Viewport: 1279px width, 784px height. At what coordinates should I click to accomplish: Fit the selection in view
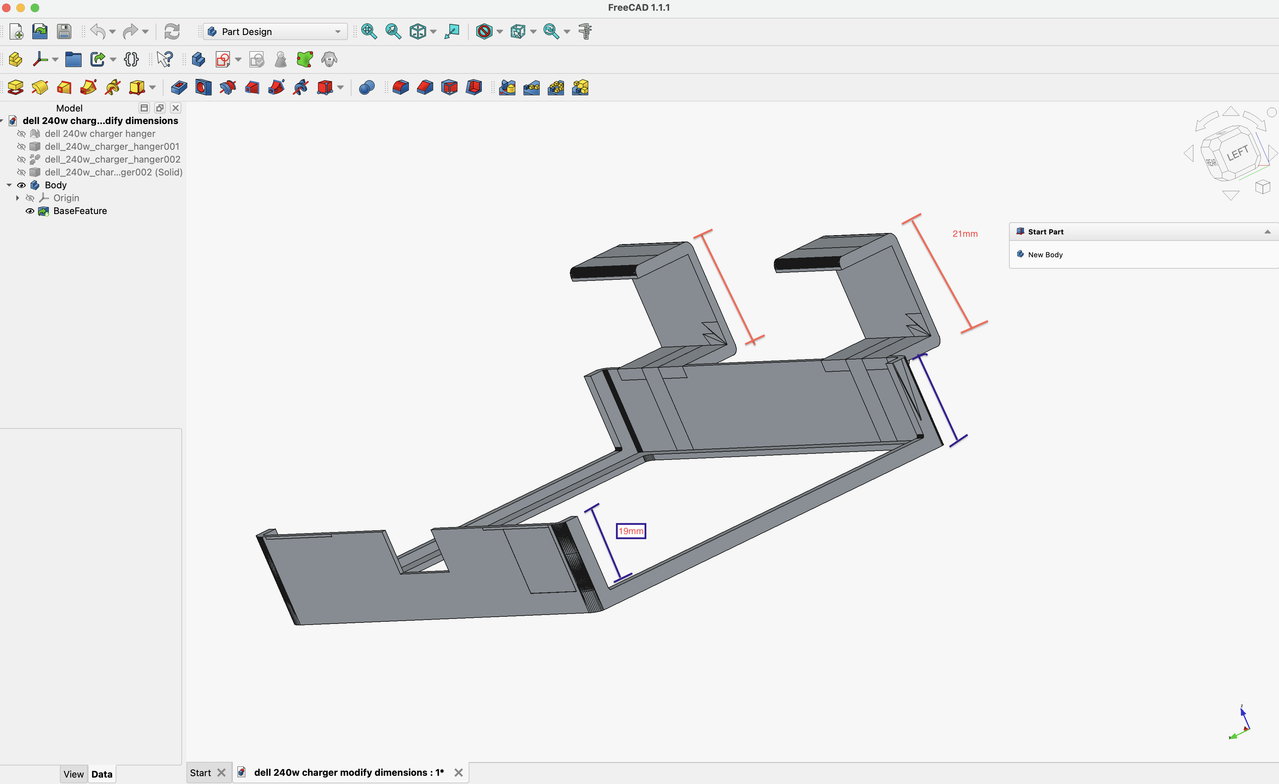[393, 32]
